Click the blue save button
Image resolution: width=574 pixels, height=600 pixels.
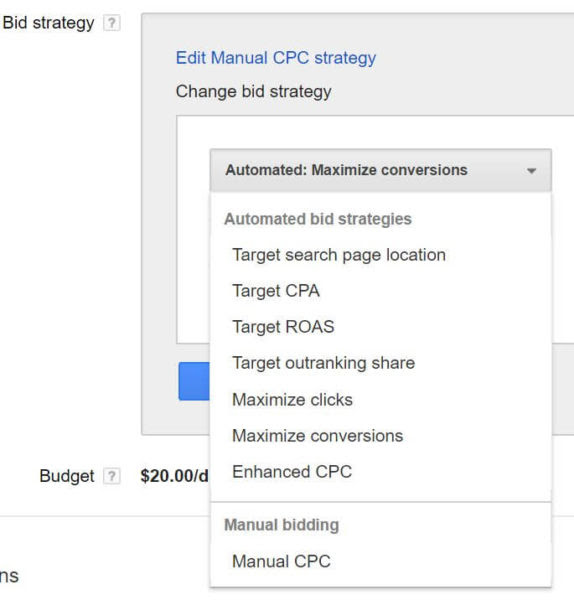pos(194,381)
